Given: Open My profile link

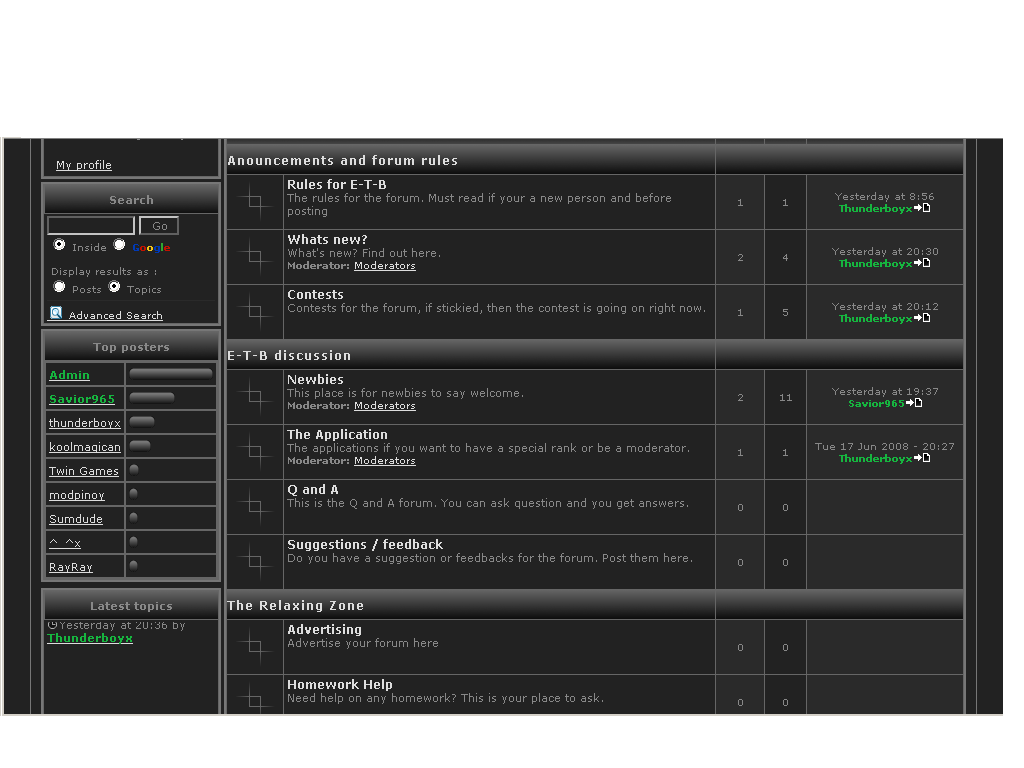Looking at the screenshot, I should pyautogui.click(x=84, y=165).
